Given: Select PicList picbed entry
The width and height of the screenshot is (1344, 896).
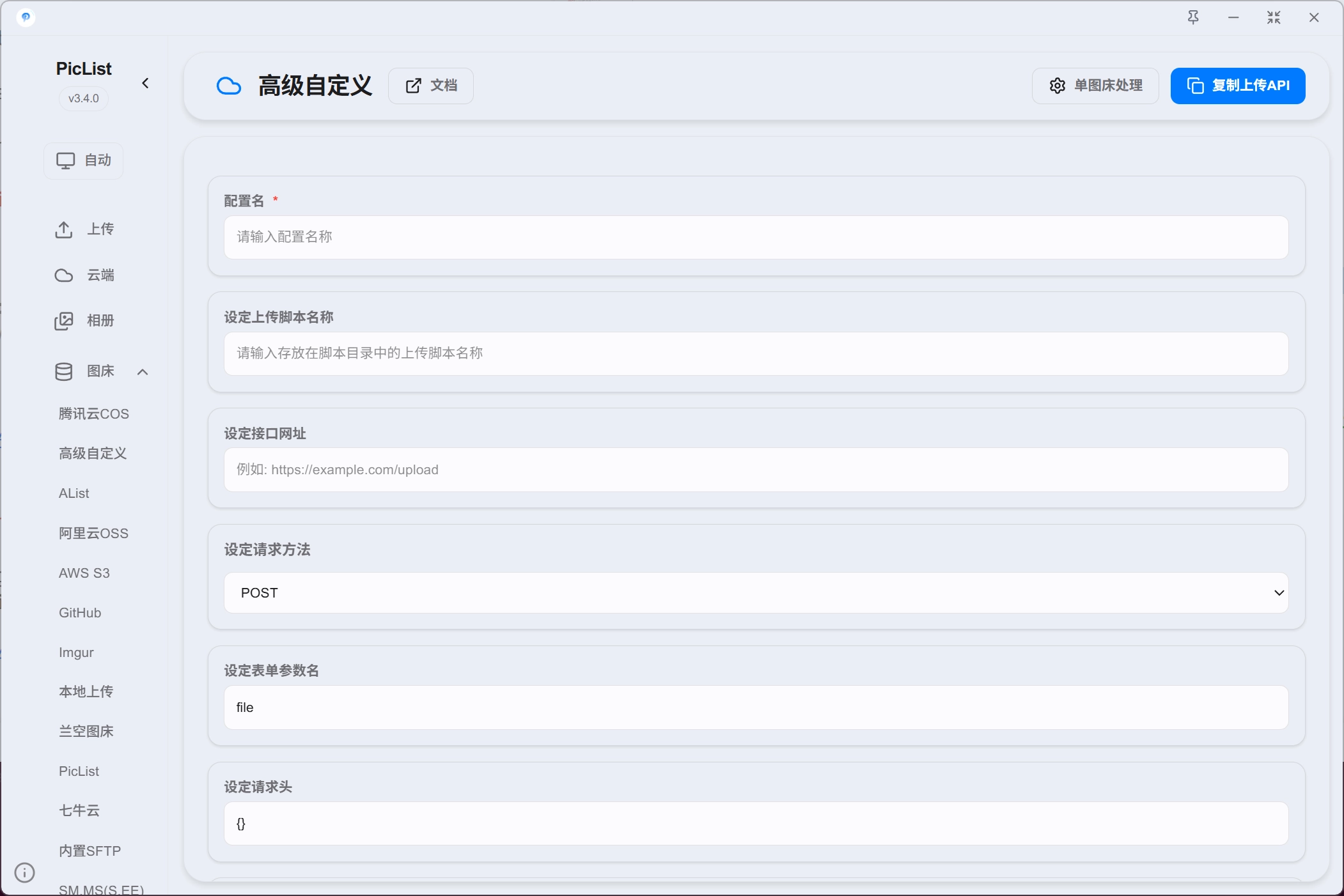Looking at the screenshot, I should pos(79,771).
